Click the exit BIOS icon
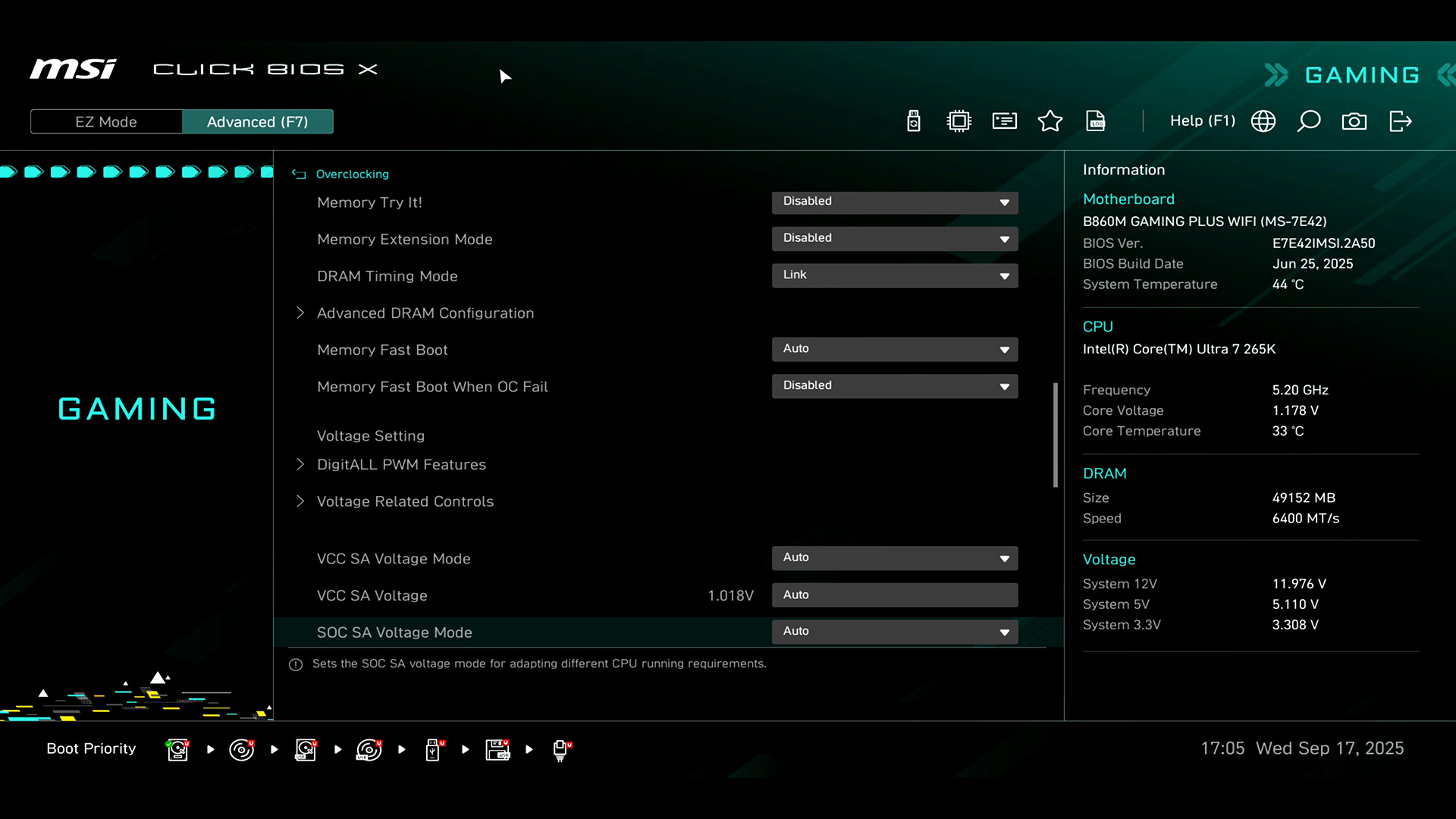 (x=1400, y=121)
